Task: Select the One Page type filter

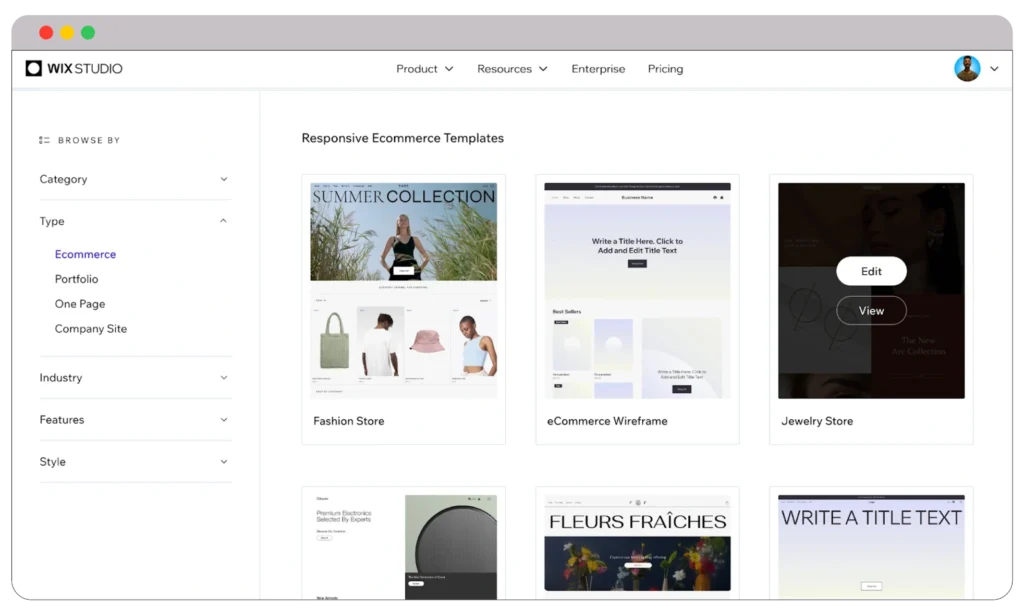Action: coord(80,303)
